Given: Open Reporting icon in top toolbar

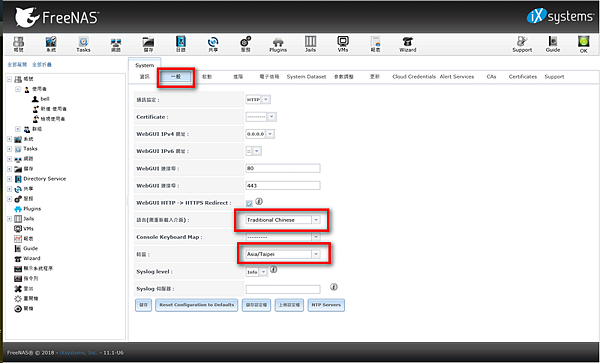Looking at the screenshot, I should coord(375,44).
